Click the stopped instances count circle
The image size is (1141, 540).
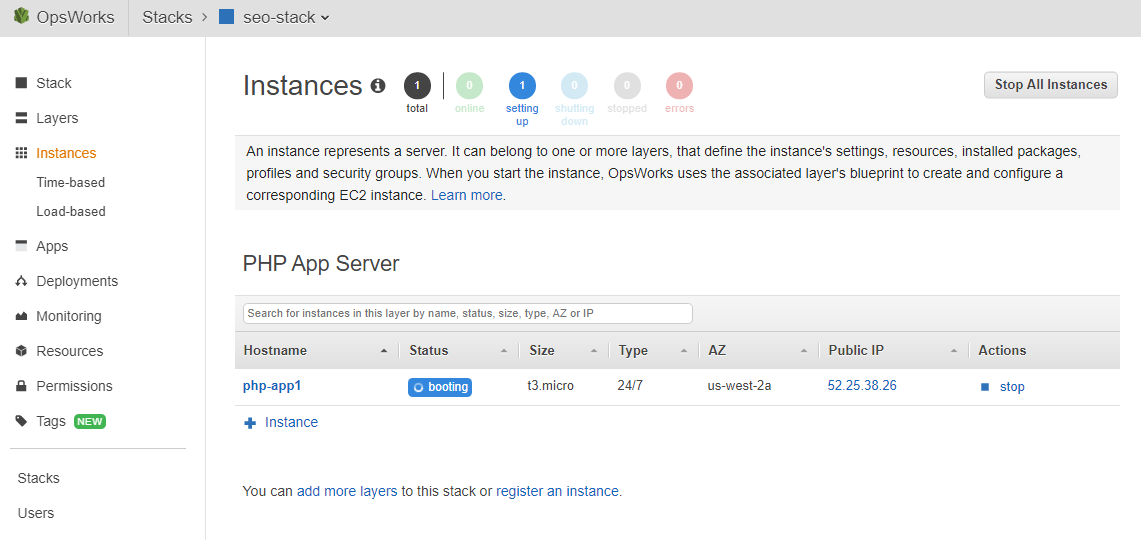627,86
